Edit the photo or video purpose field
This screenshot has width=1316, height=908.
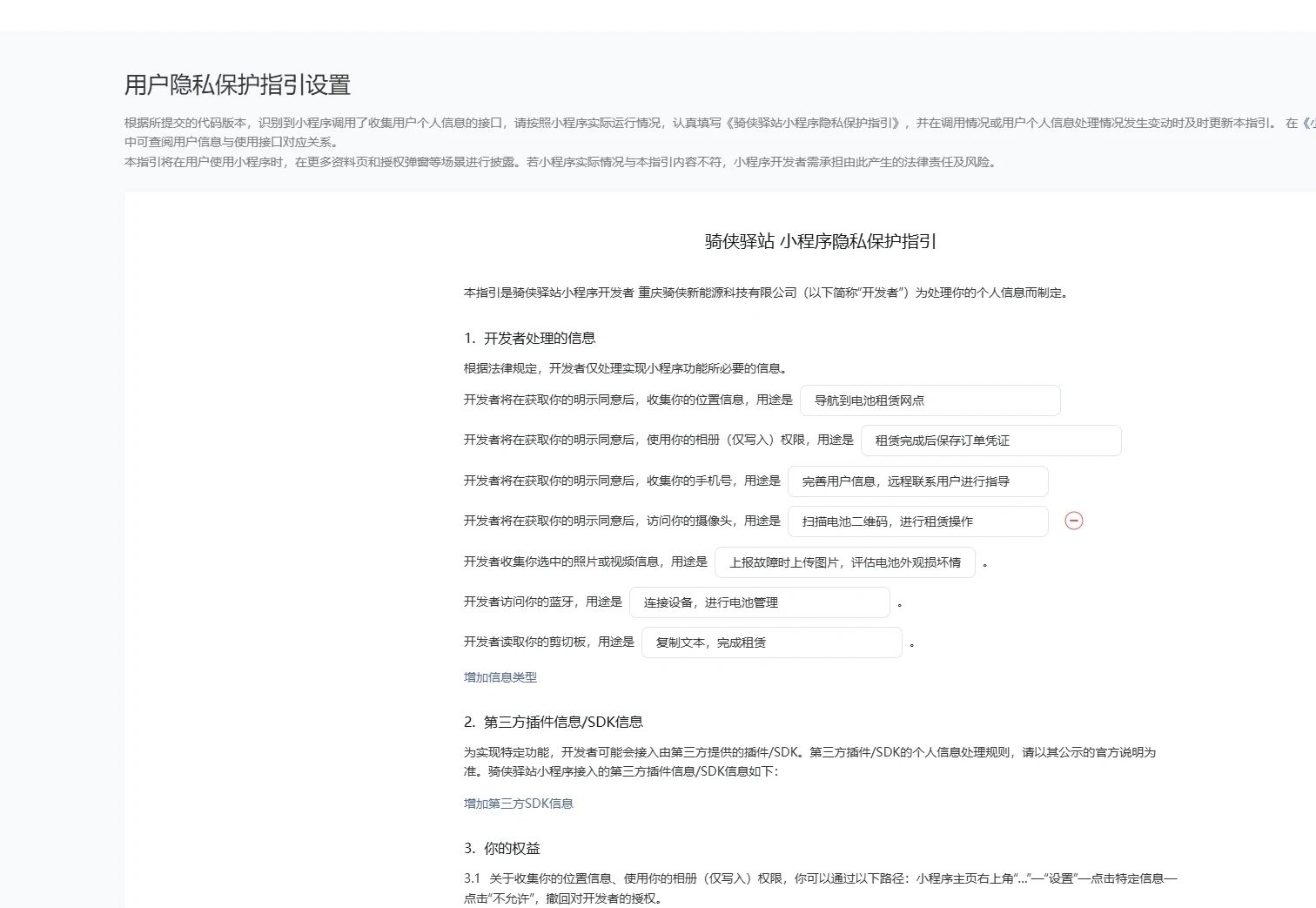coord(844,562)
